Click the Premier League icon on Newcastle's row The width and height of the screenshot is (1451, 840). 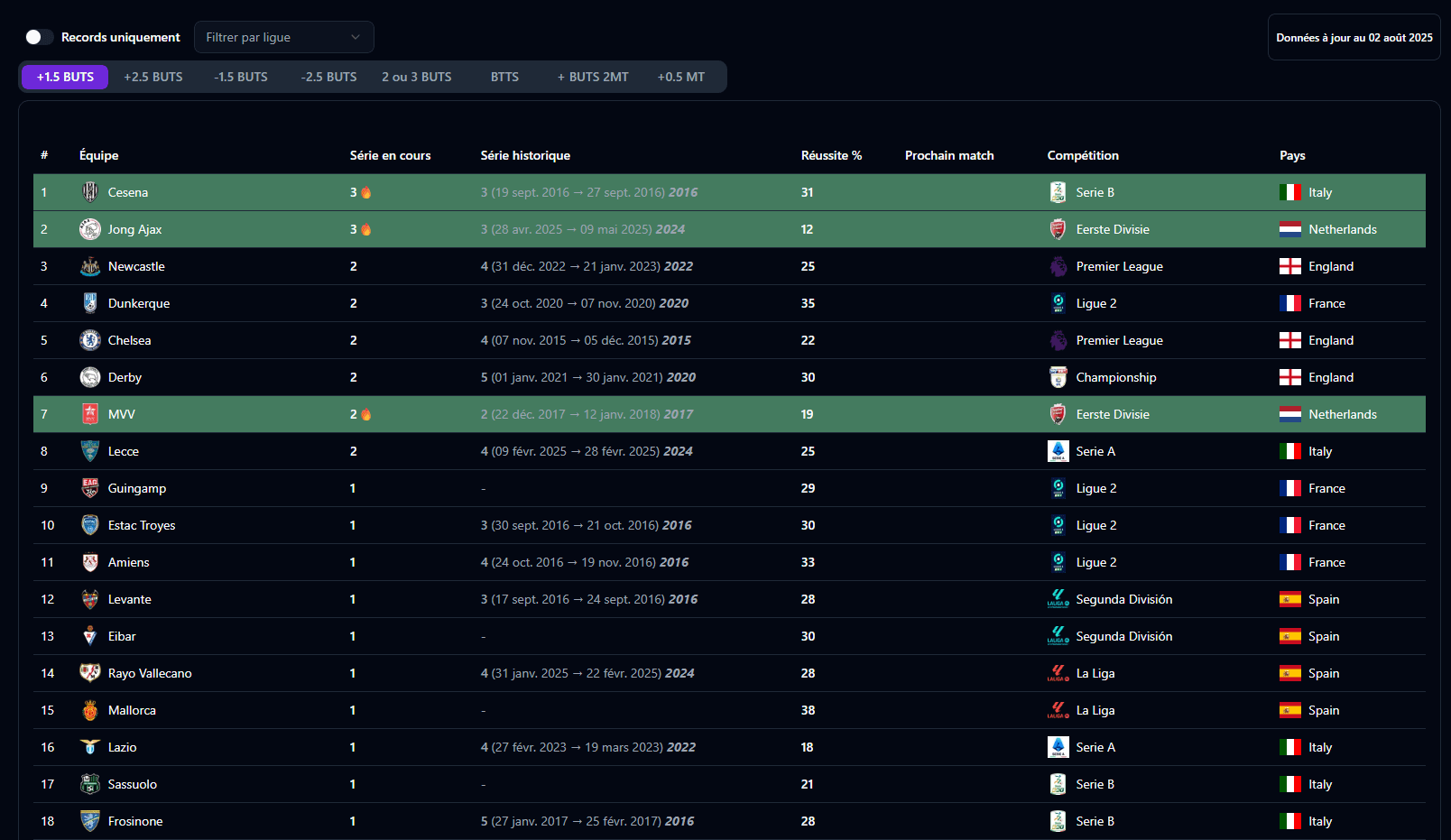1058,266
